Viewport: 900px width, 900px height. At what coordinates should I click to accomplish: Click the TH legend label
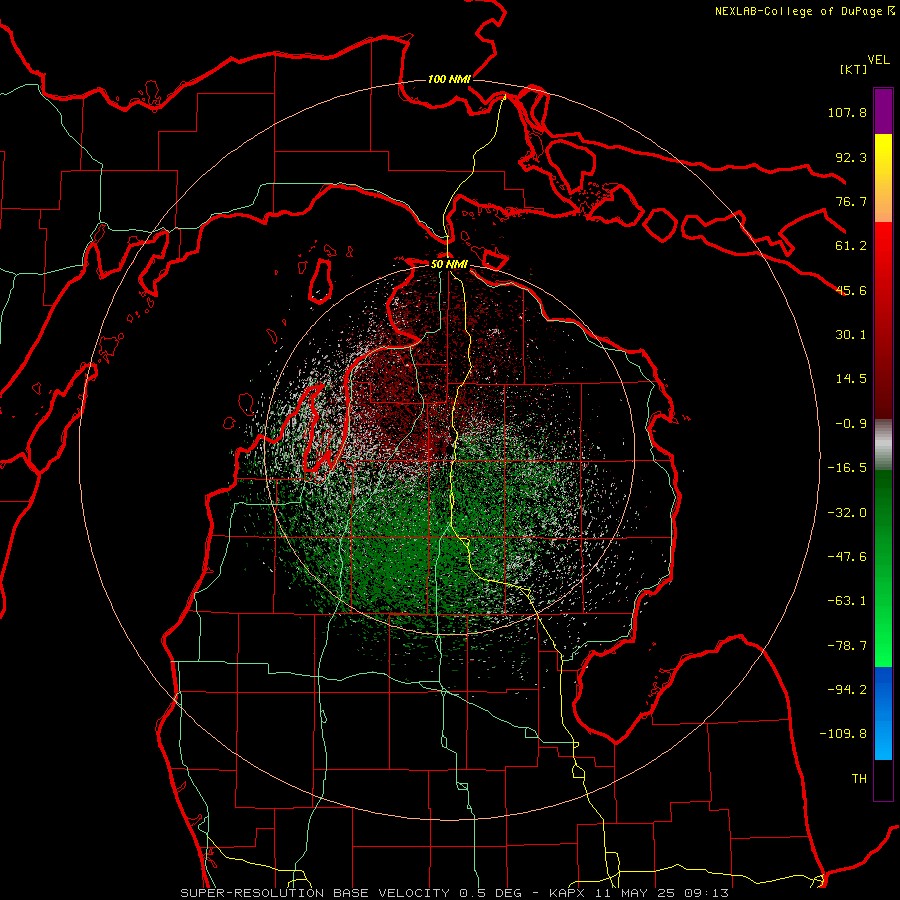click(859, 779)
